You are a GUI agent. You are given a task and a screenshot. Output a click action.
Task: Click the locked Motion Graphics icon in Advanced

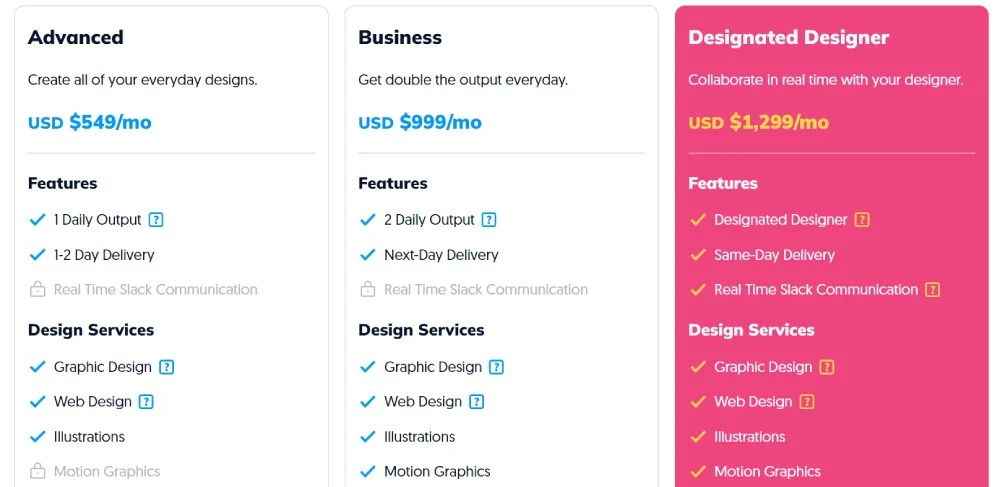coord(38,471)
